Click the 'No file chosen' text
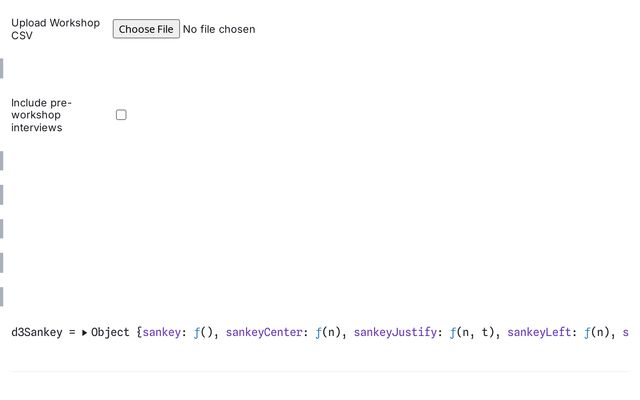This screenshot has height=400, width=640. tap(219, 29)
